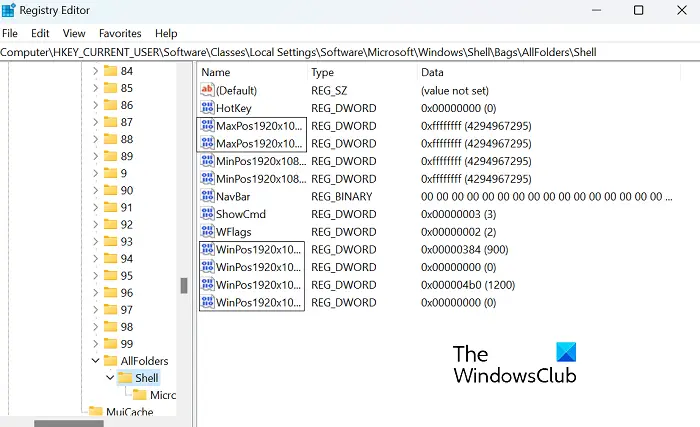Screen dimensions: 700x427
Task: Click the folder icon of key 9
Action: click(110, 173)
